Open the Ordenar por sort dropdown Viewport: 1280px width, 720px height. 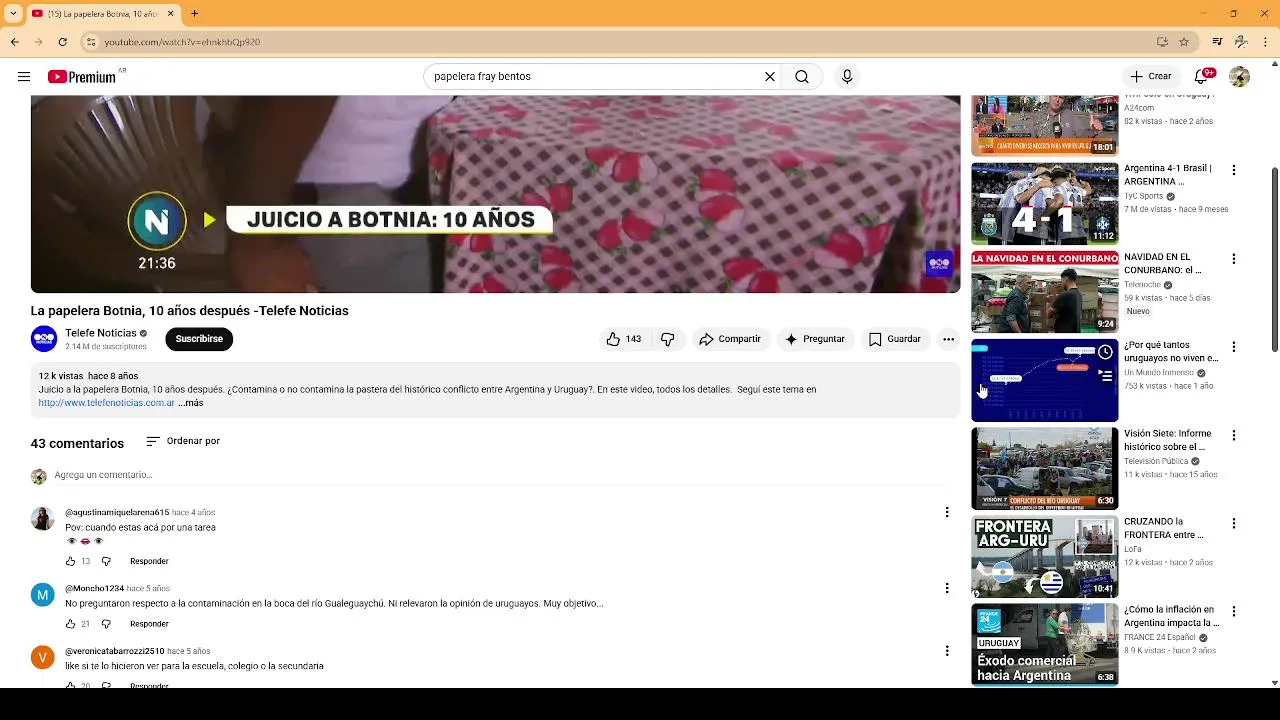[183, 441]
